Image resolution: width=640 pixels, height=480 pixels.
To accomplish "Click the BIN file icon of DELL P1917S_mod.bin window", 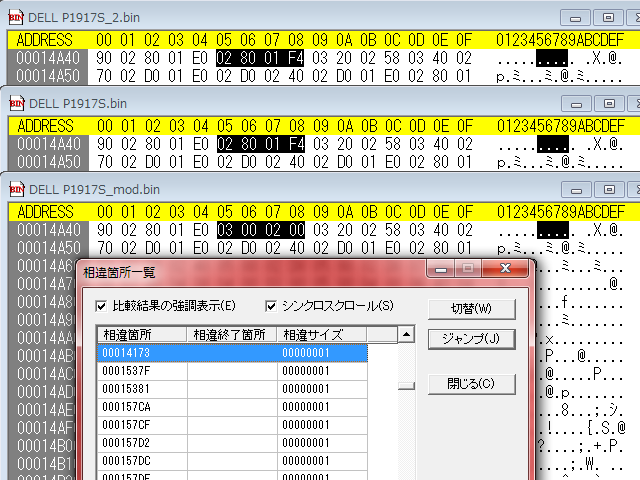I will 17,189.
